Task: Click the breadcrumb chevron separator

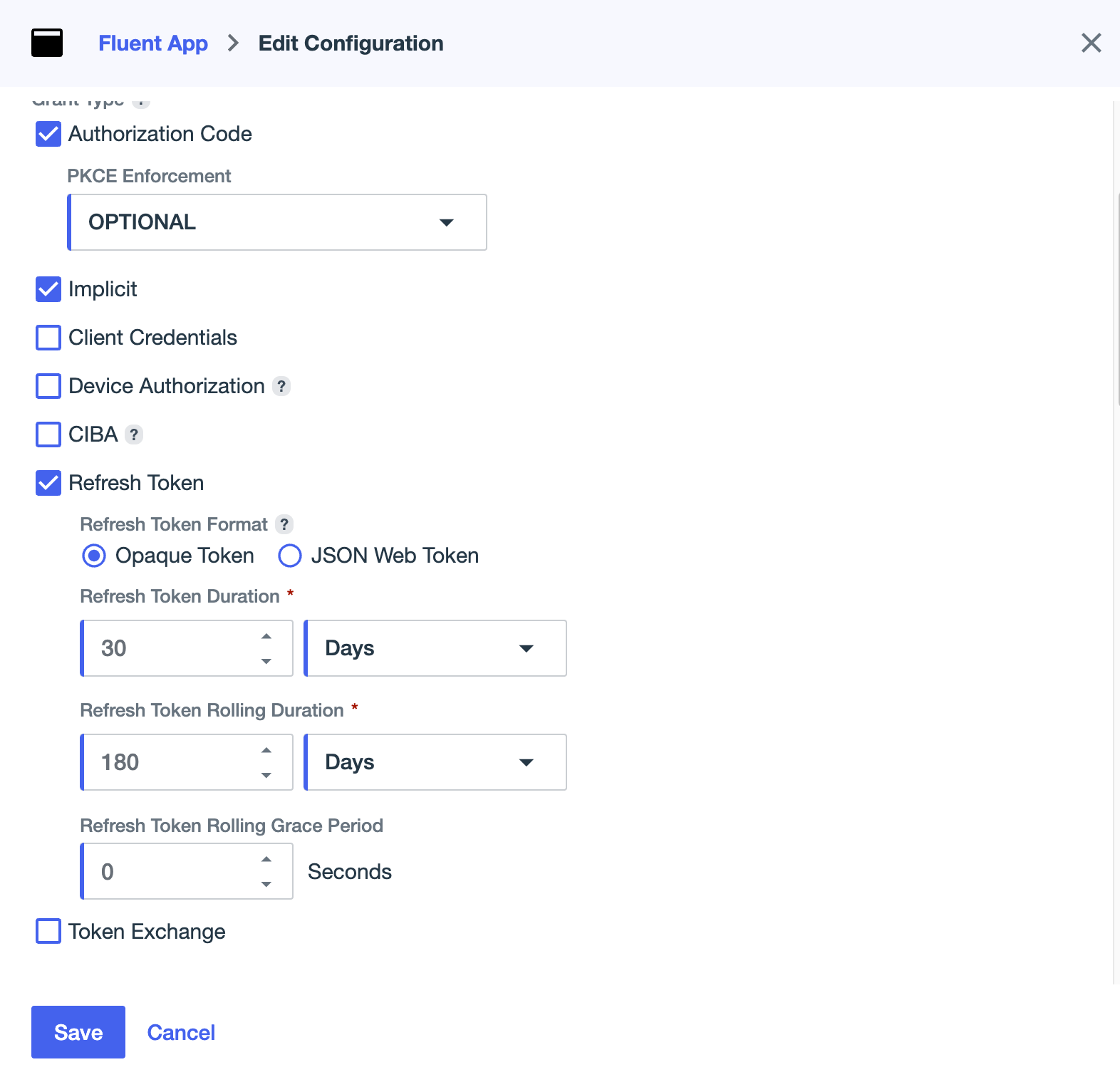Action: tap(233, 43)
